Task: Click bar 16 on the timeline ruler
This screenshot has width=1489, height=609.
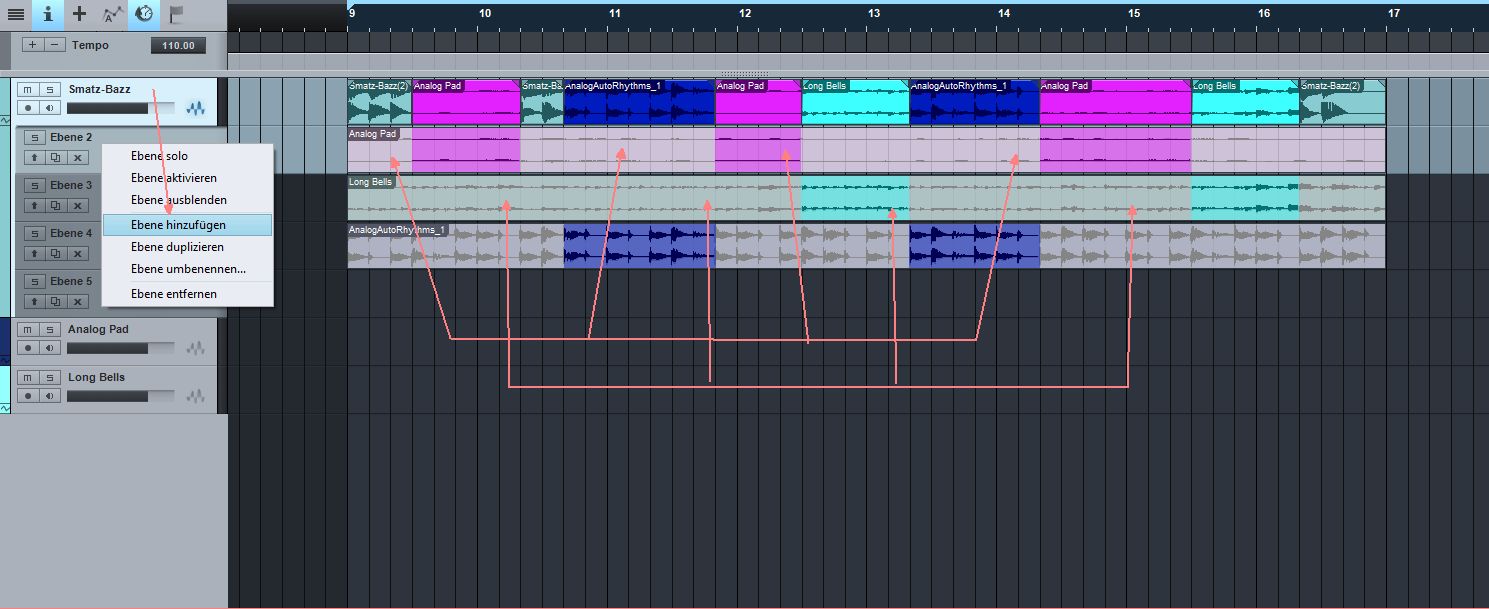Action: [x=1264, y=14]
